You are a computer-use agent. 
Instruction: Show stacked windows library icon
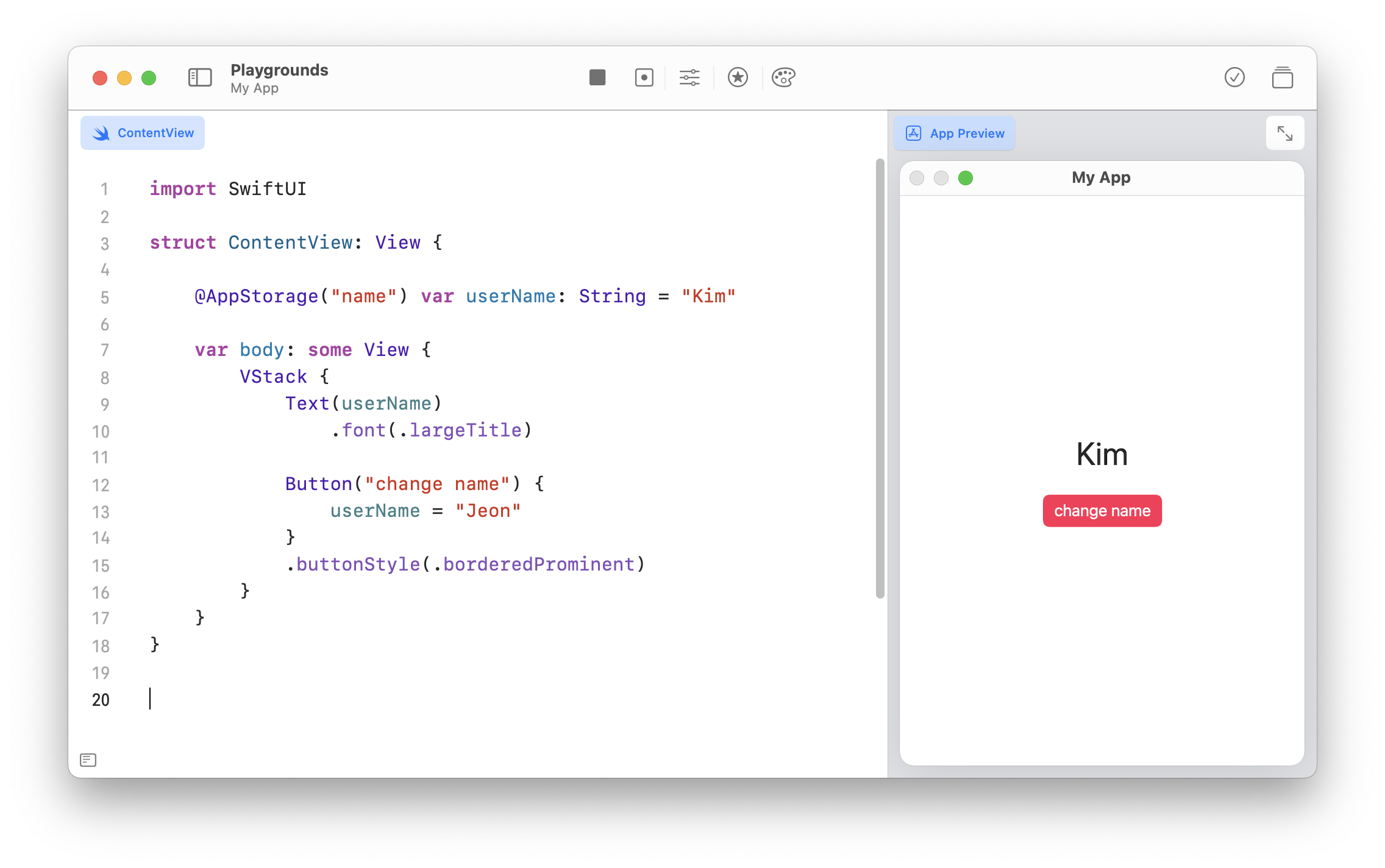coord(1282,77)
